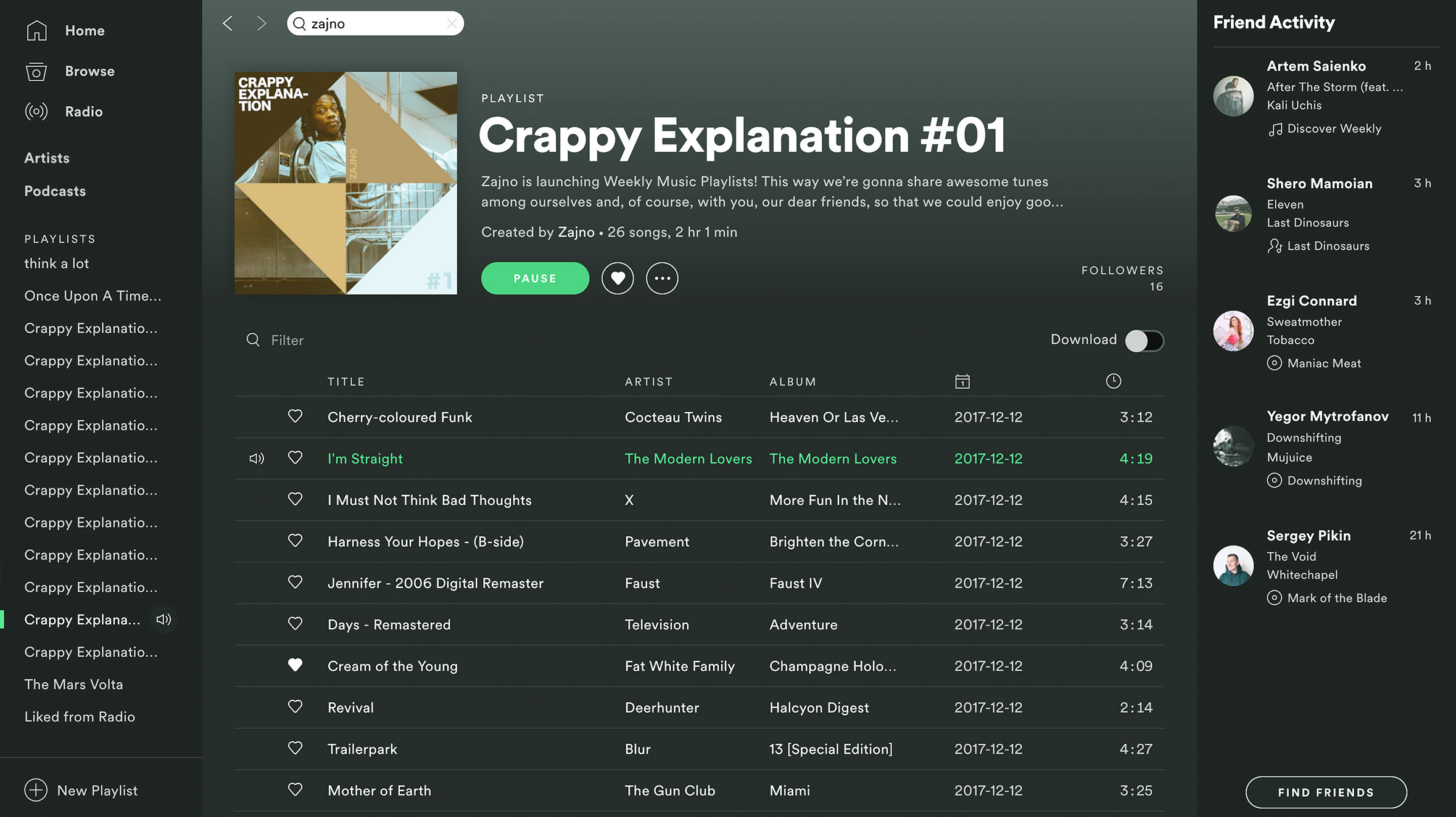Go back with the left arrow
Screen dimensions: 1456x817
[x=228, y=23]
